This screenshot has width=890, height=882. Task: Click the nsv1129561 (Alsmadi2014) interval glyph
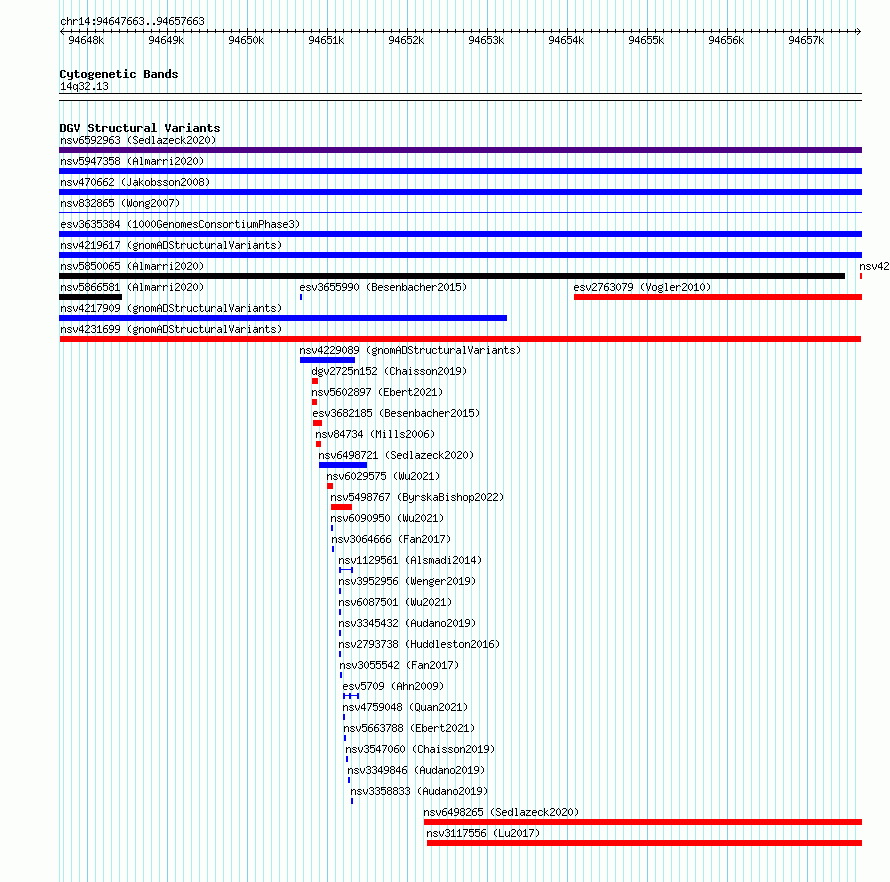346,570
